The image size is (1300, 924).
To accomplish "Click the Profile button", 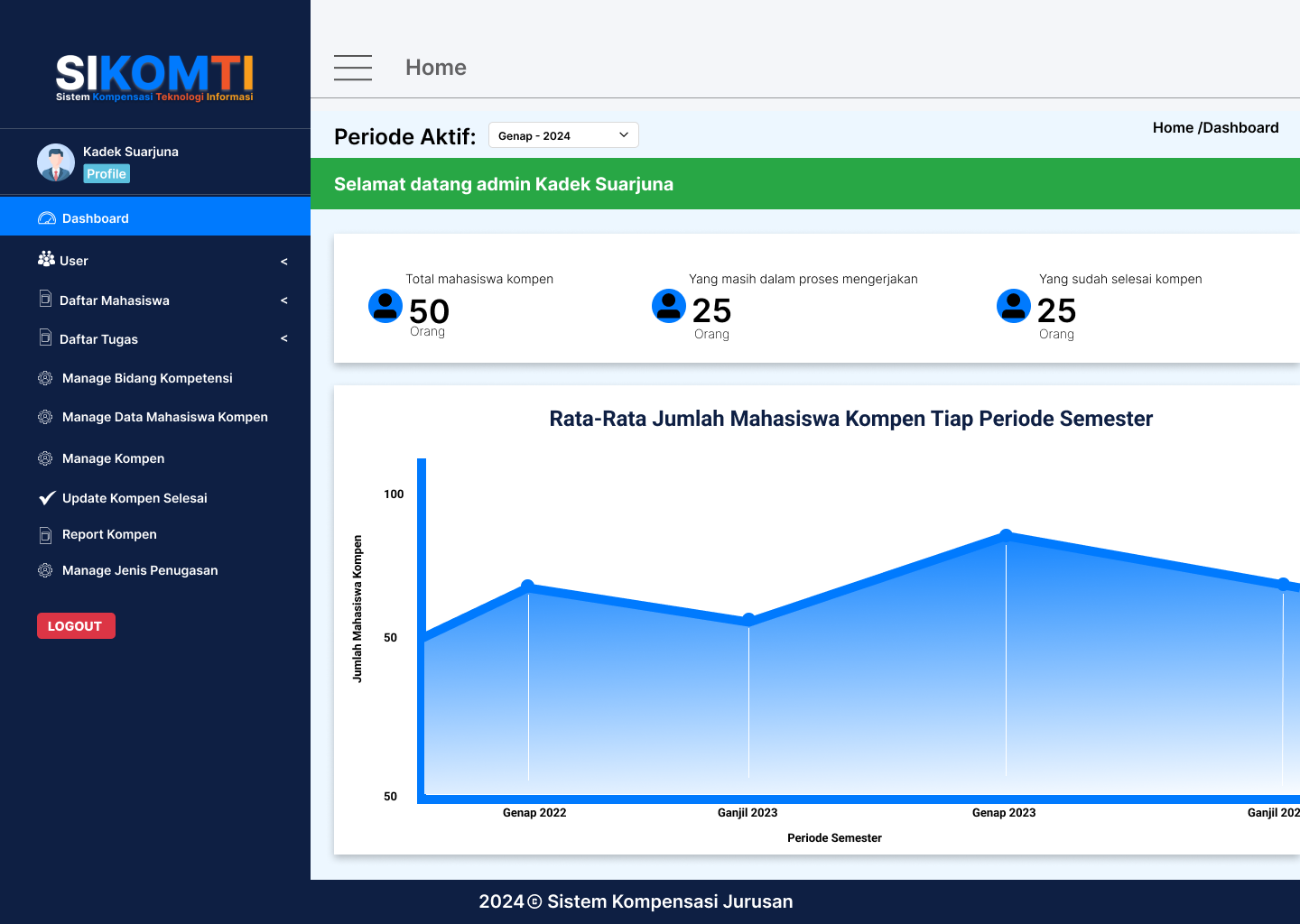I will pyautogui.click(x=107, y=174).
